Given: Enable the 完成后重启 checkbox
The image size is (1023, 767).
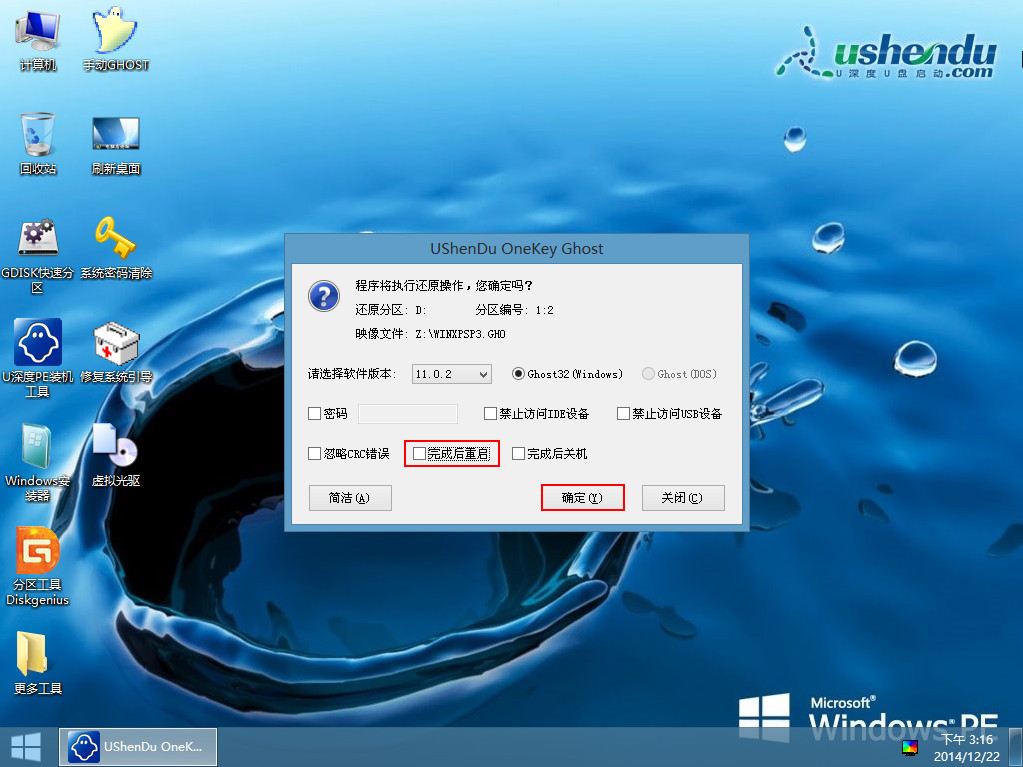Looking at the screenshot, I should pyautogui.click(x=420, y=454).
